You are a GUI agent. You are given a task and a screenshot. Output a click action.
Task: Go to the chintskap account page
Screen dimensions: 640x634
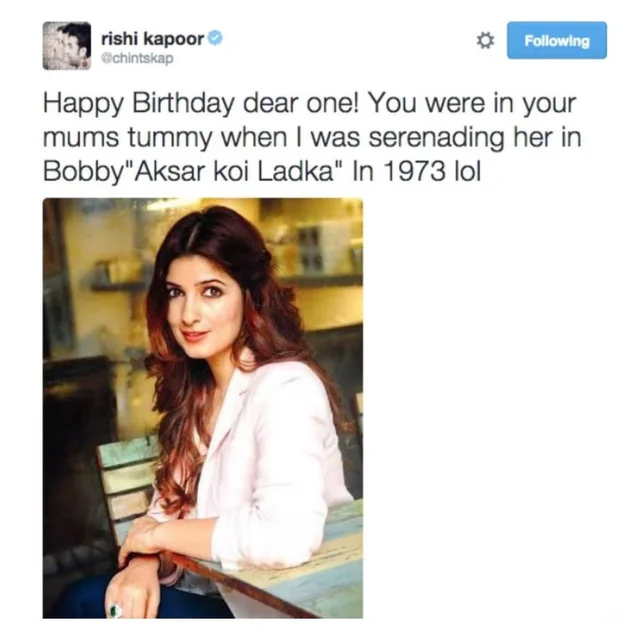137,59
